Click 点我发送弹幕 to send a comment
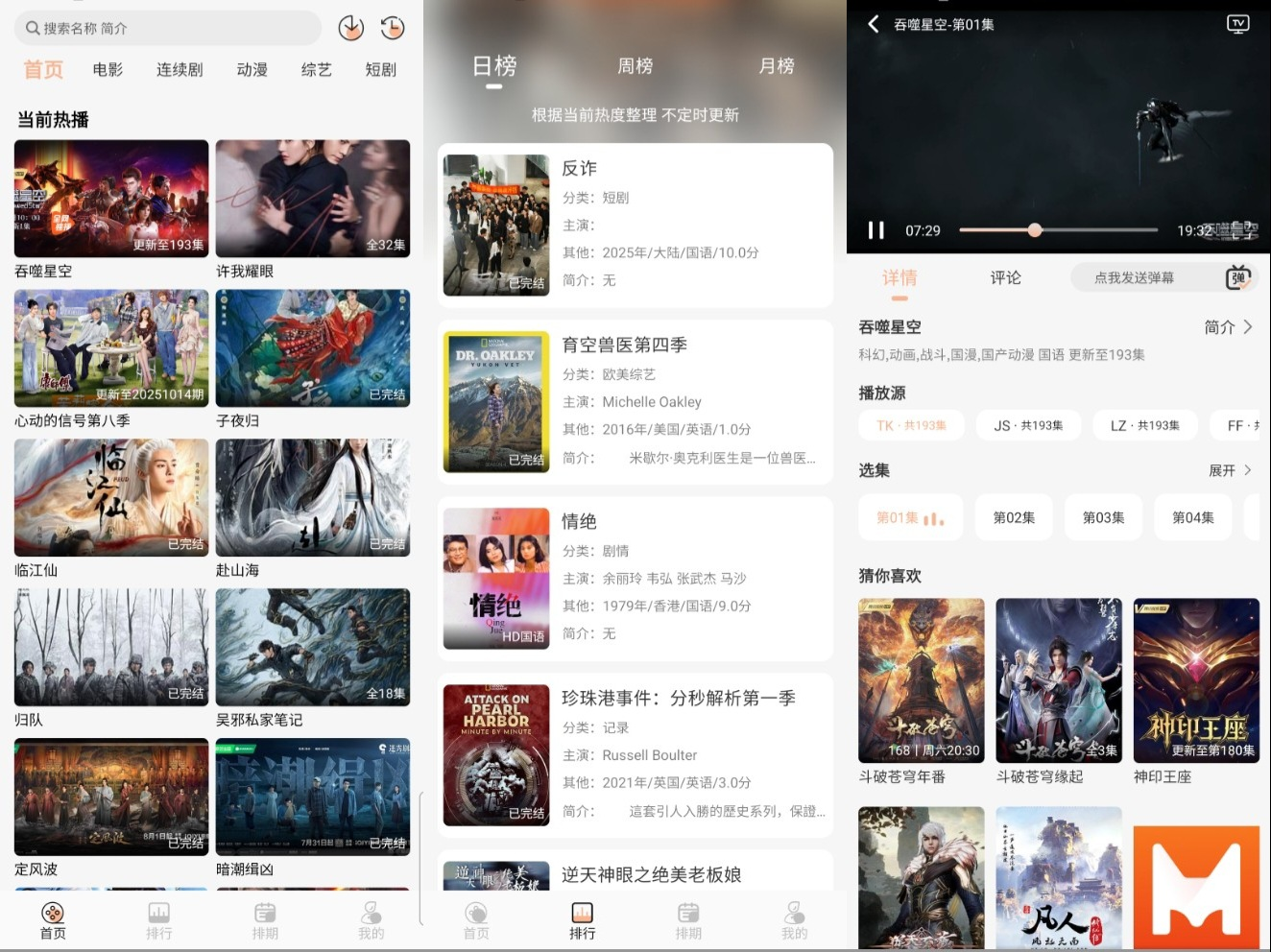This screenshot has height=952, width=1271. [1134, 277]
